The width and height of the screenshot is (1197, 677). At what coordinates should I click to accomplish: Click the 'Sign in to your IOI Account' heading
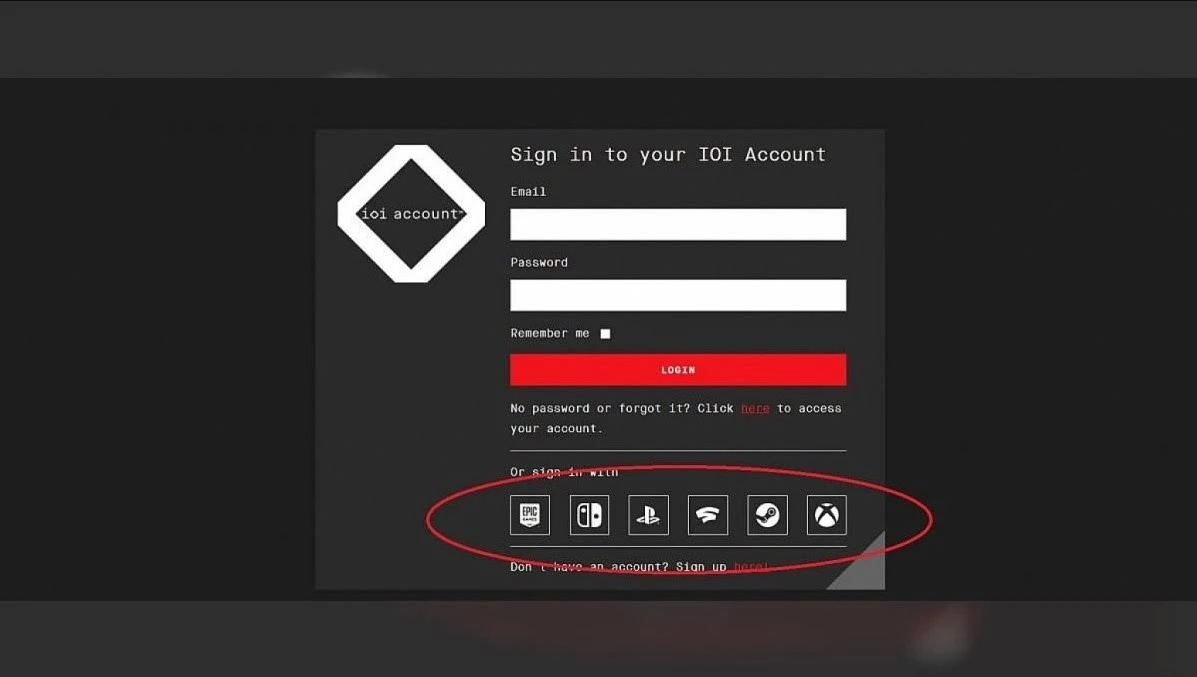pyautogui.click(x=668, y=155)
